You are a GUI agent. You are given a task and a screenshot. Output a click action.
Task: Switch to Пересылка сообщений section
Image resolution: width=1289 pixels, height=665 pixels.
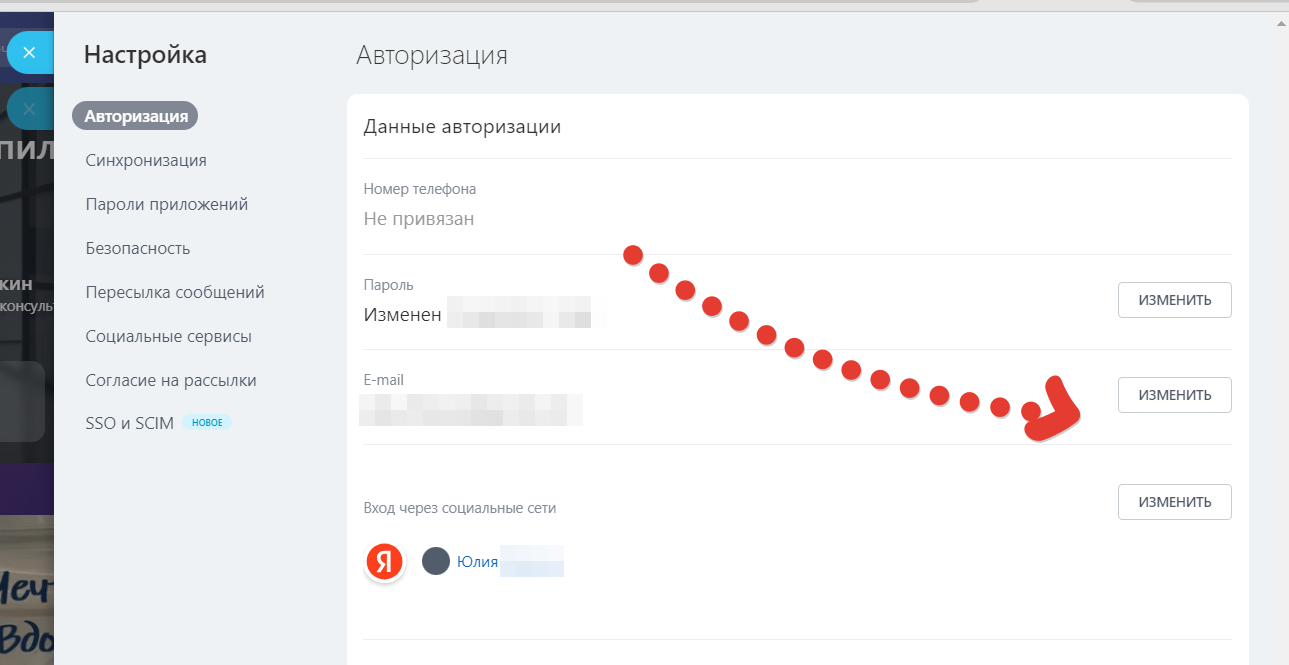tap(175, 292)
